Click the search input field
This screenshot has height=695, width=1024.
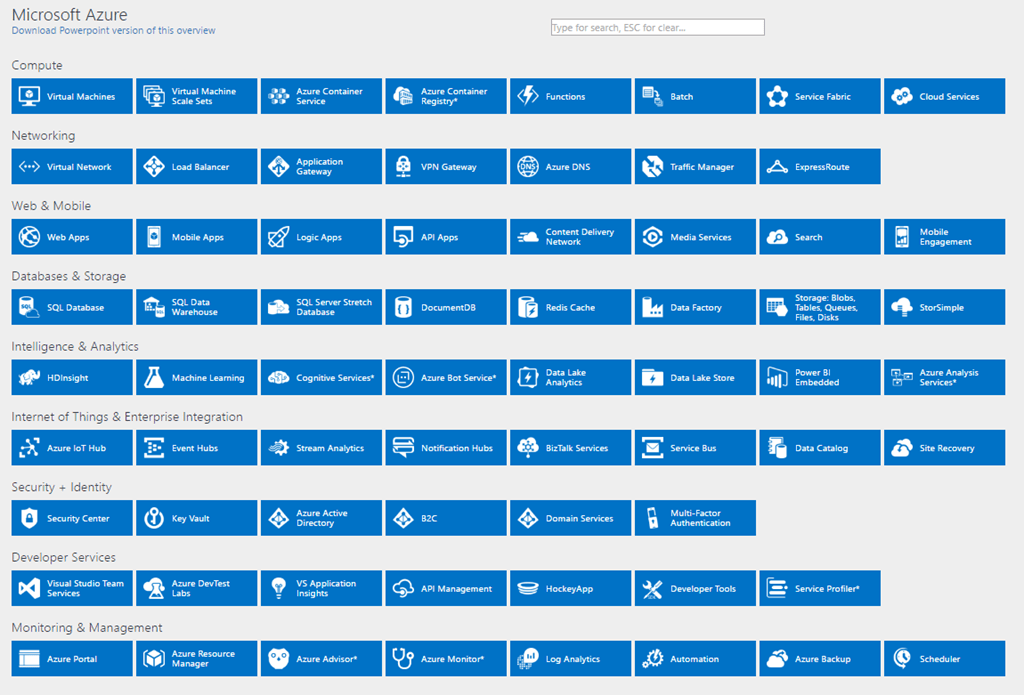coord(658,27)
